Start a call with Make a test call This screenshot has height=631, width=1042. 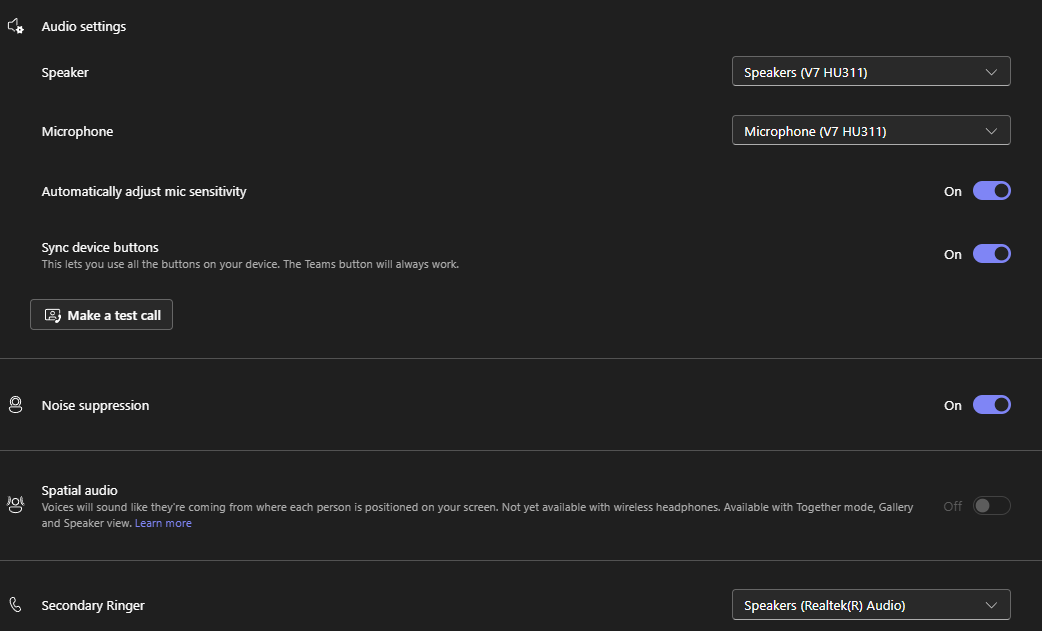[x=102, y=315]
